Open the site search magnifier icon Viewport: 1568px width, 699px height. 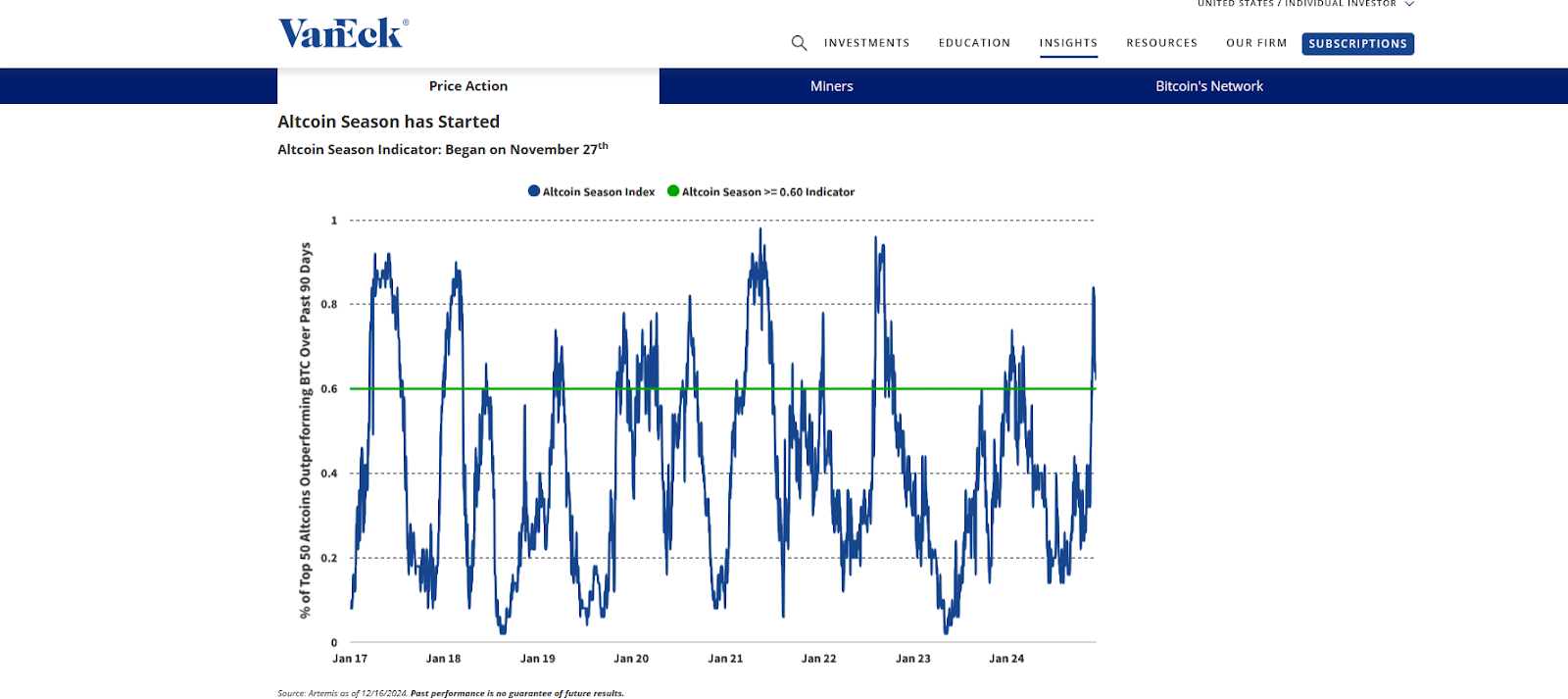[x=800, y=43]
